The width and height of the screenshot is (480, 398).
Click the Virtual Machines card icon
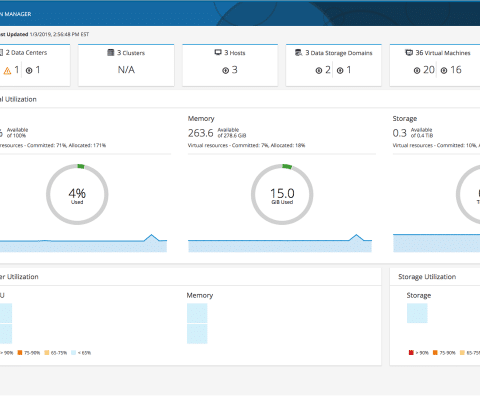pos(409,53)
